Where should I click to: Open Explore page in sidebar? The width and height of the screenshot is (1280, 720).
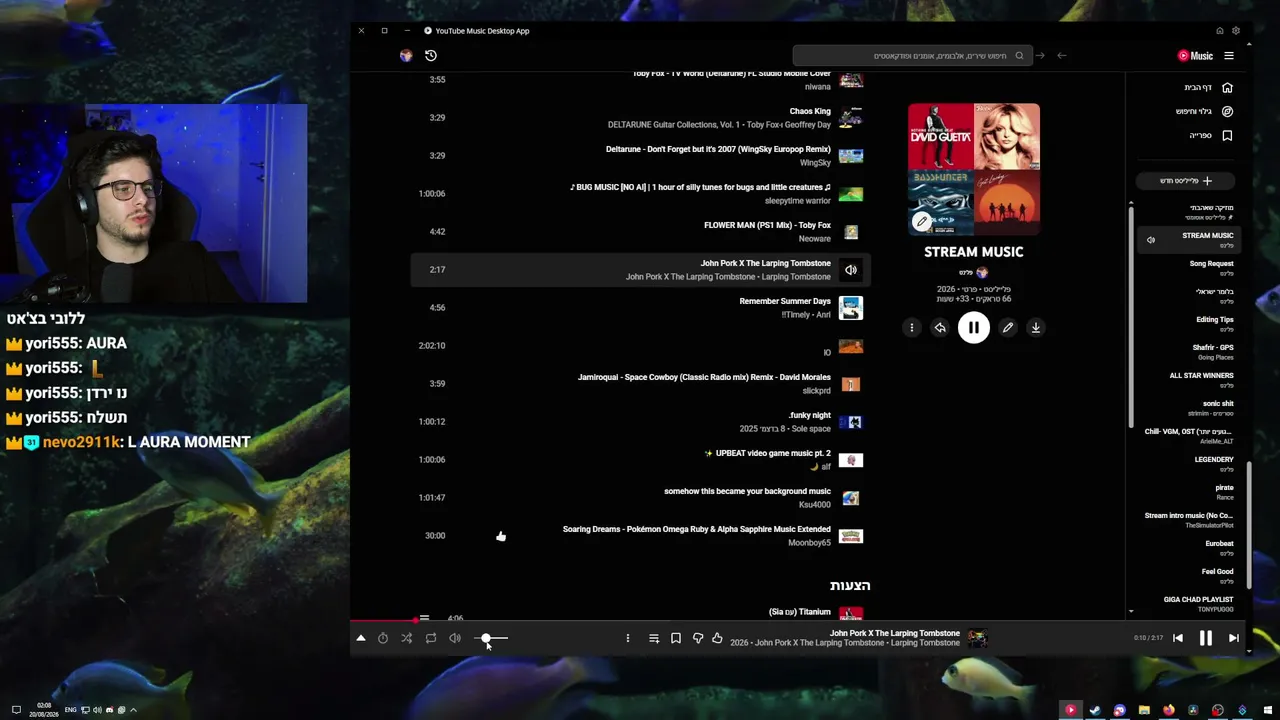[1205, 111]
